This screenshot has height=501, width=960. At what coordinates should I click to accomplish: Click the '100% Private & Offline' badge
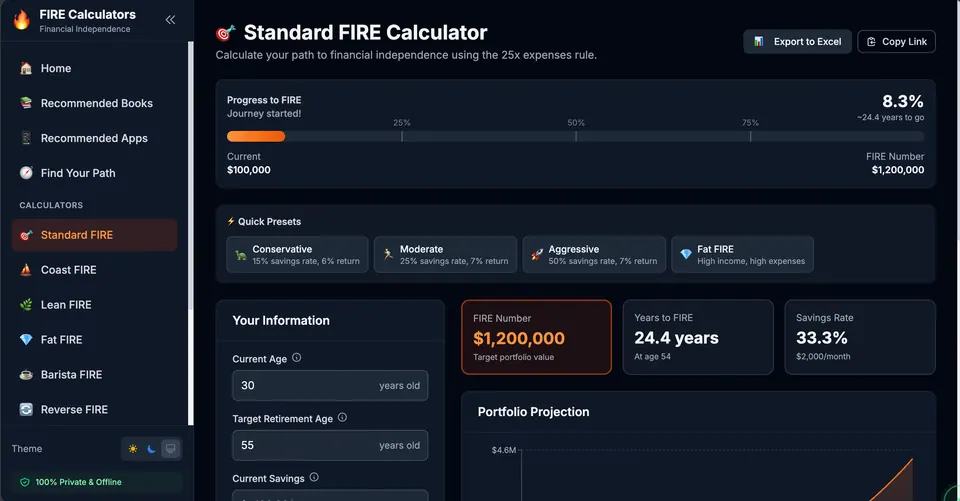(x=97, y=482)
